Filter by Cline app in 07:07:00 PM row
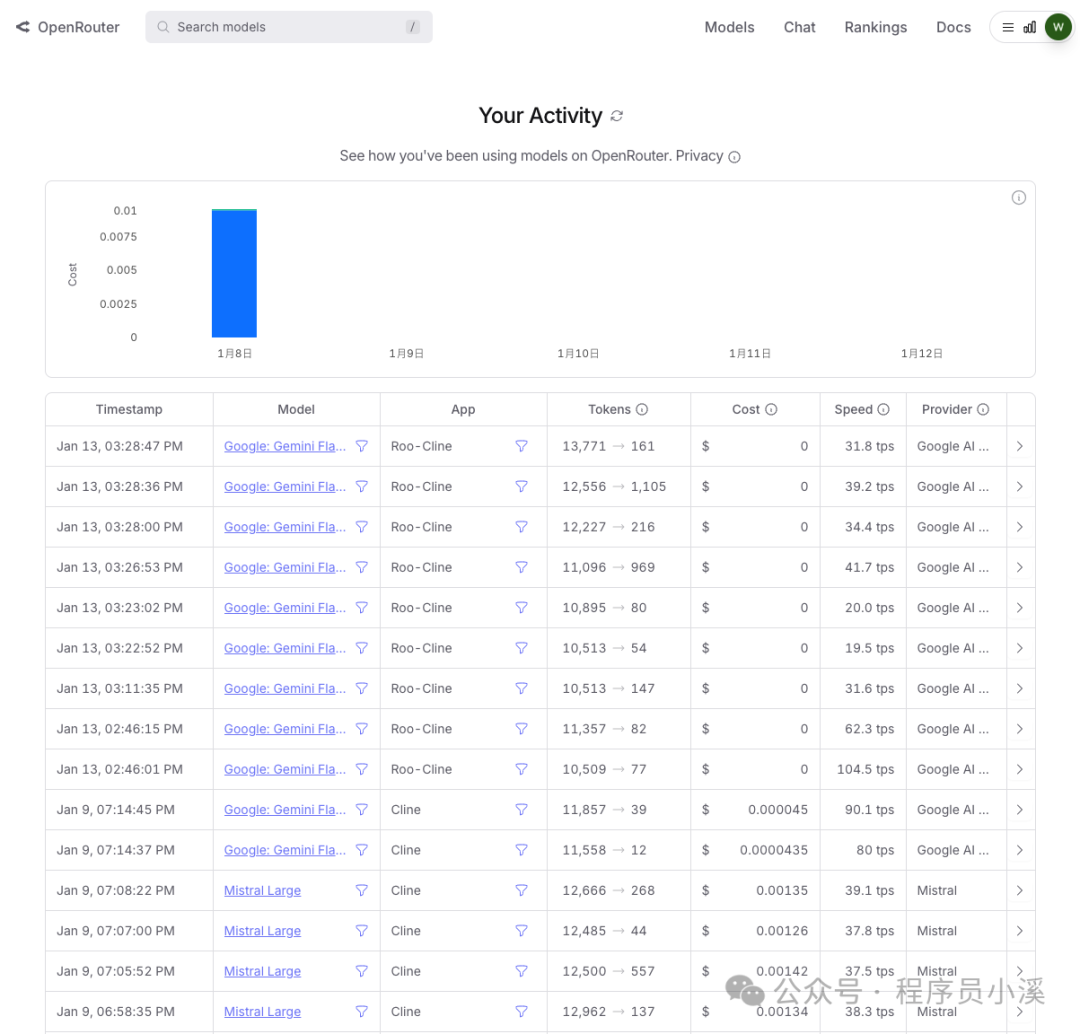The image size is (1080, 1034). (521, 931)
